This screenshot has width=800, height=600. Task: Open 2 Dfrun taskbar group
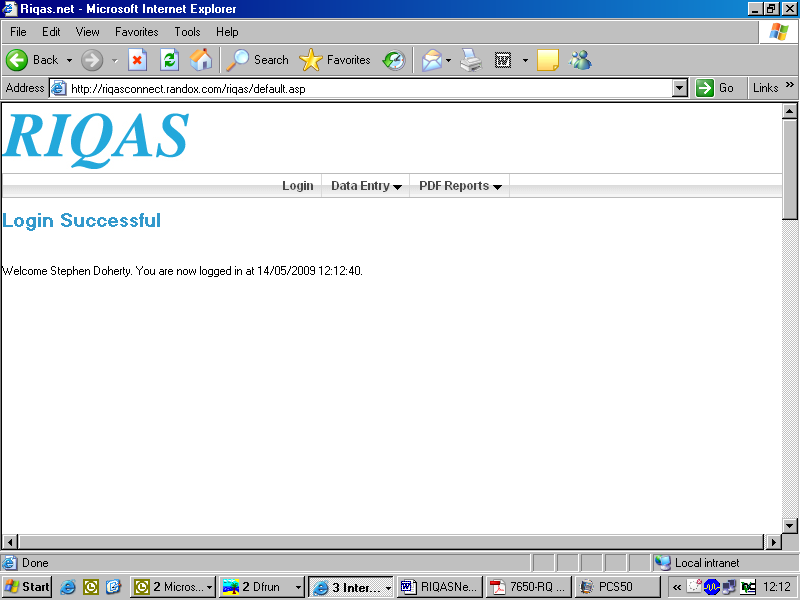(262, 587)
